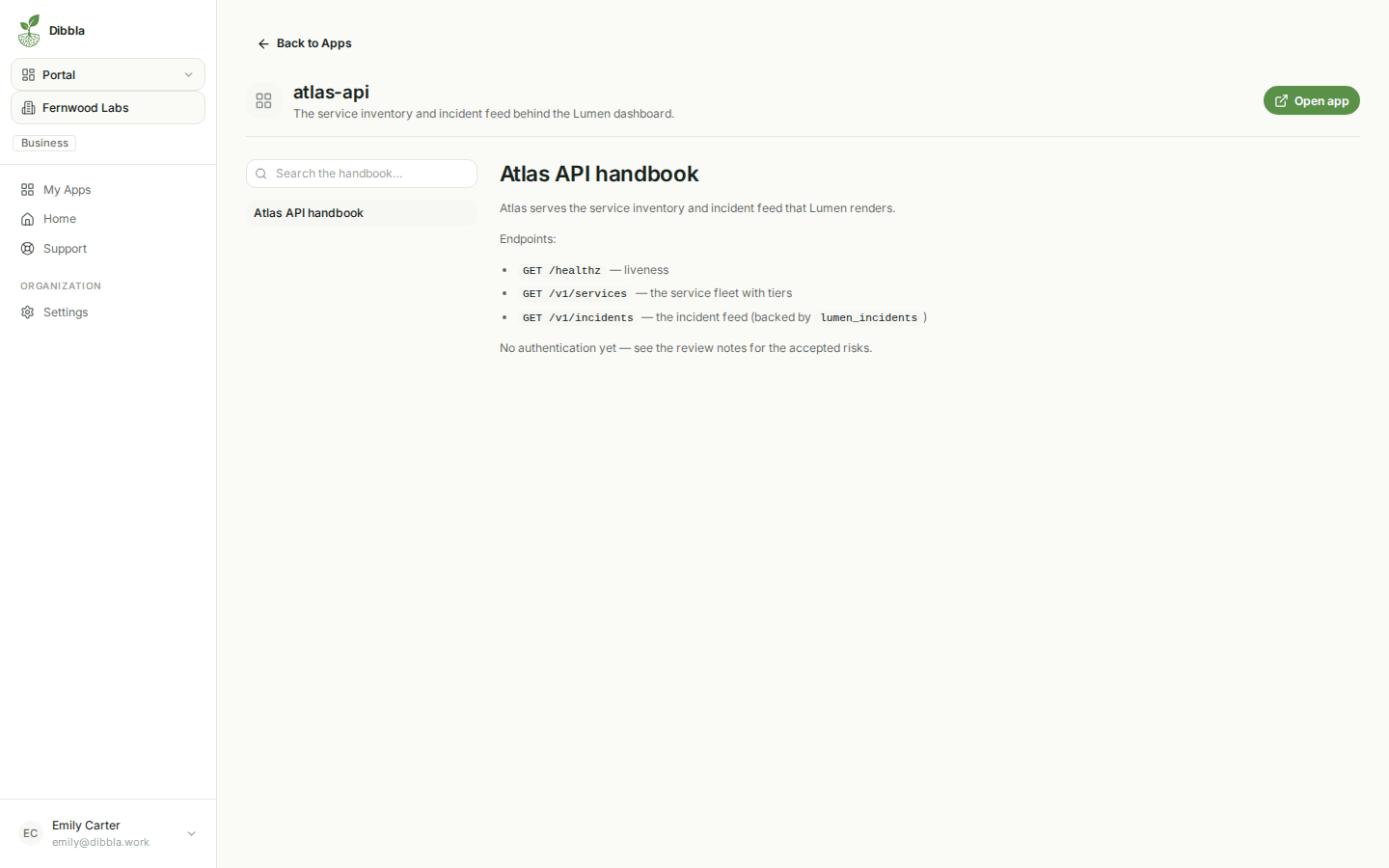Click the Home house icon
1389x868 pixels.
(28, 219)
